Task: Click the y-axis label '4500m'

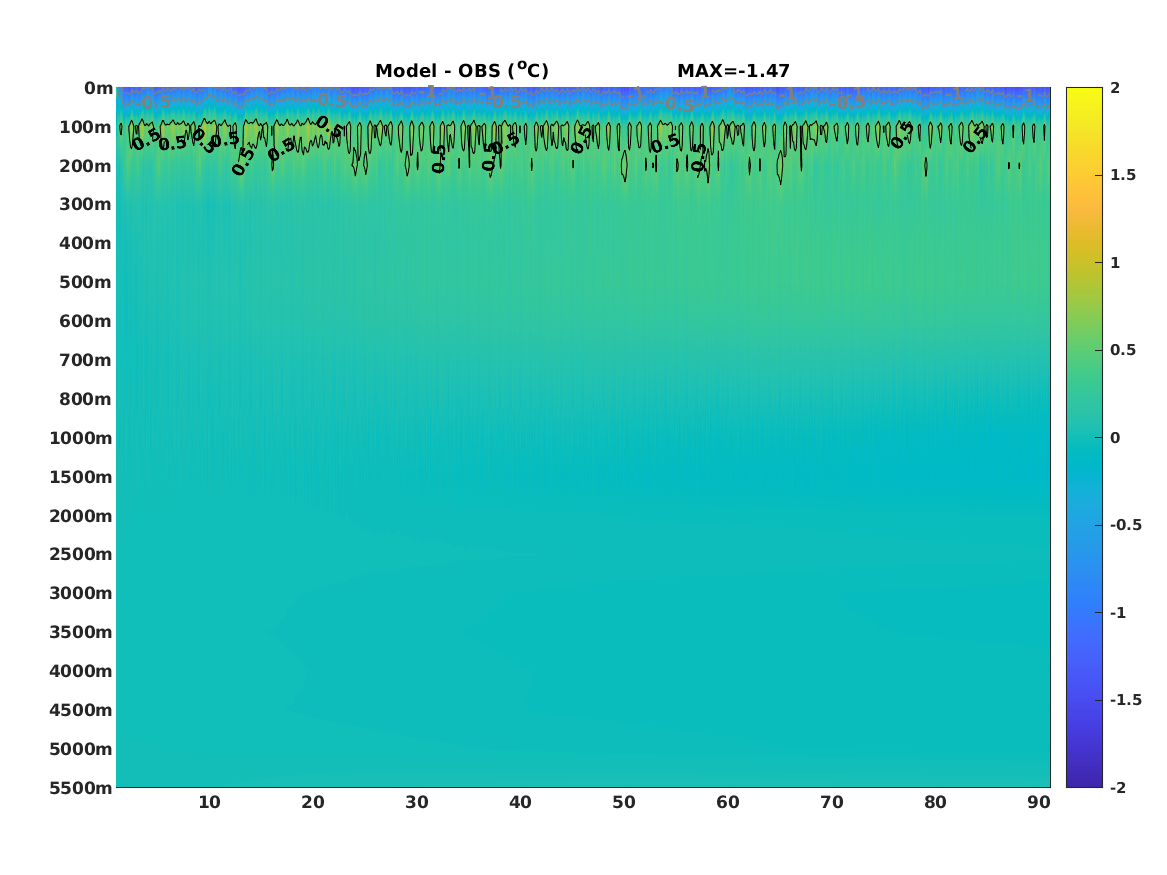Action: pyautogui.click(x=81, y=710)
